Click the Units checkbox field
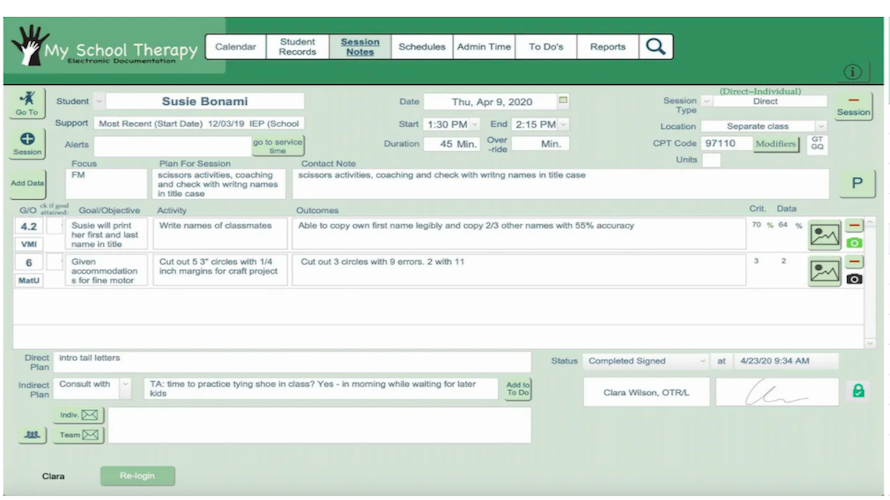The height and width of the screenshot is (500, 890). 711,160
